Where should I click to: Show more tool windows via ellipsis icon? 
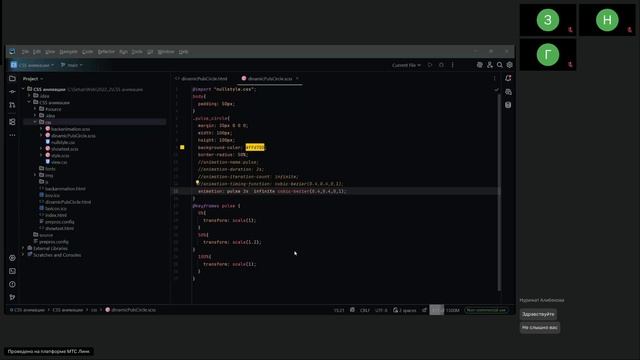[12, 135]
